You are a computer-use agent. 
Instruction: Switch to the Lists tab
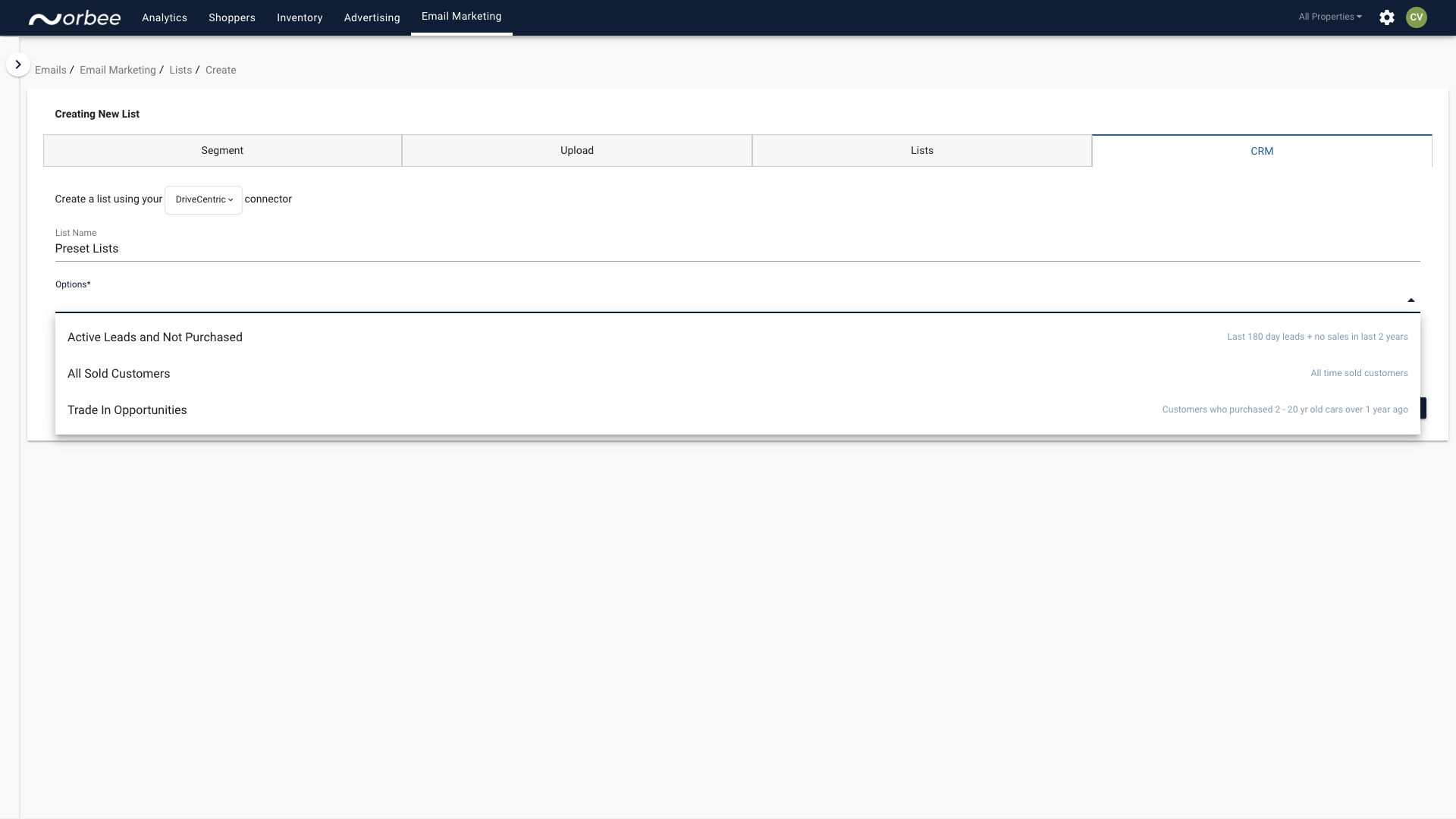(x=921, y=151)
